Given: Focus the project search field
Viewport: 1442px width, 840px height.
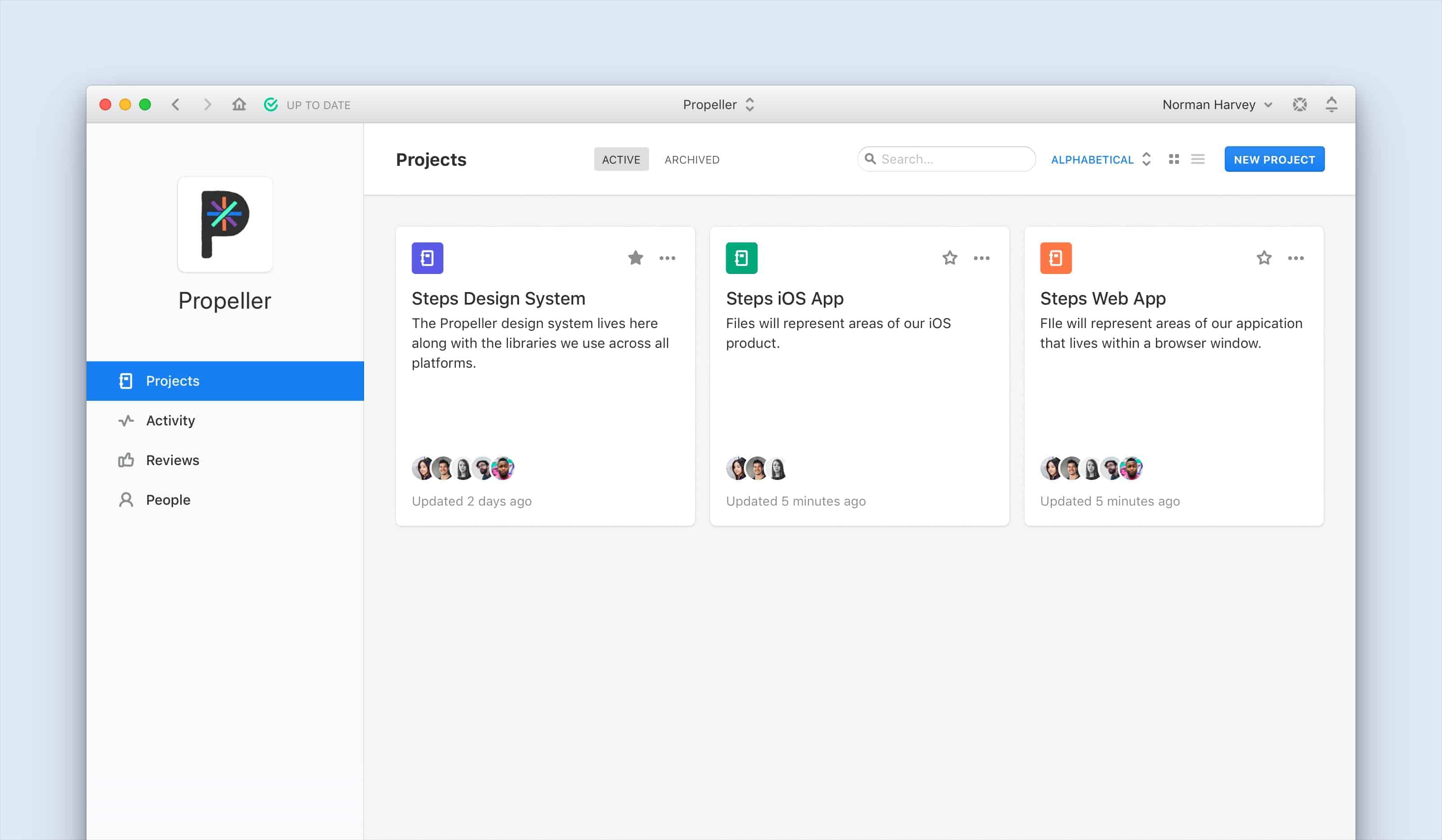Looking at the screenshot, I should coord(946,159).
